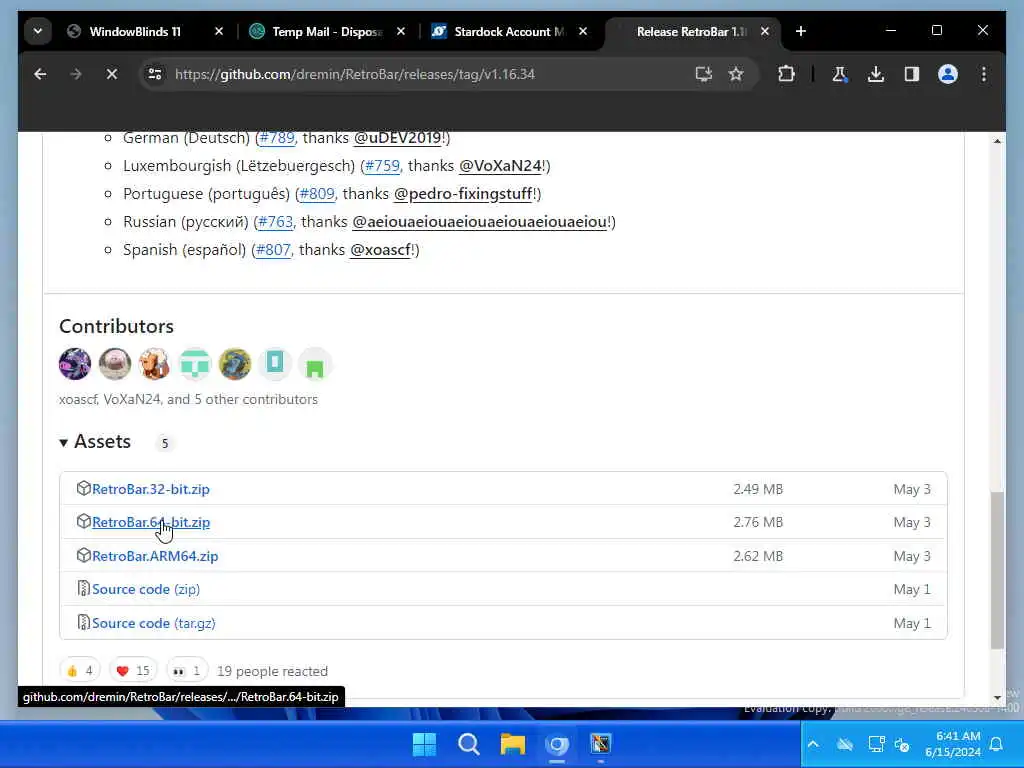The image size is (1024, 768).
Task: Click the address bar URL
Action: click(355, 74)
